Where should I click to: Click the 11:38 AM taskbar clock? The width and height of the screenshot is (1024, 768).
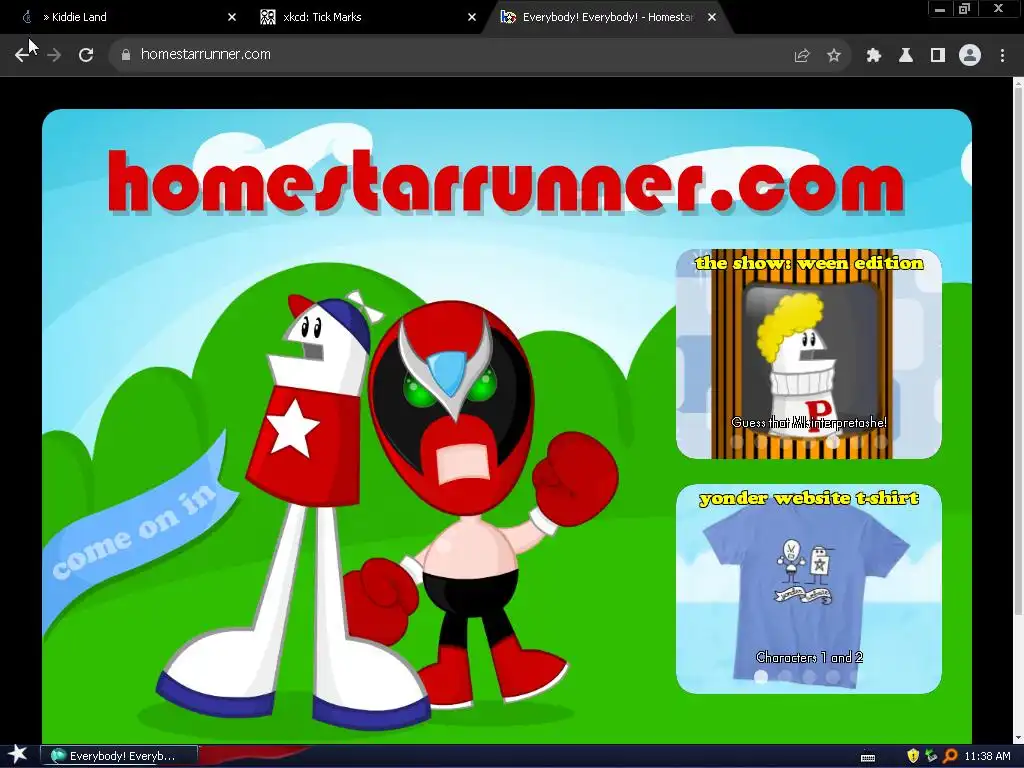click(987, 756)
